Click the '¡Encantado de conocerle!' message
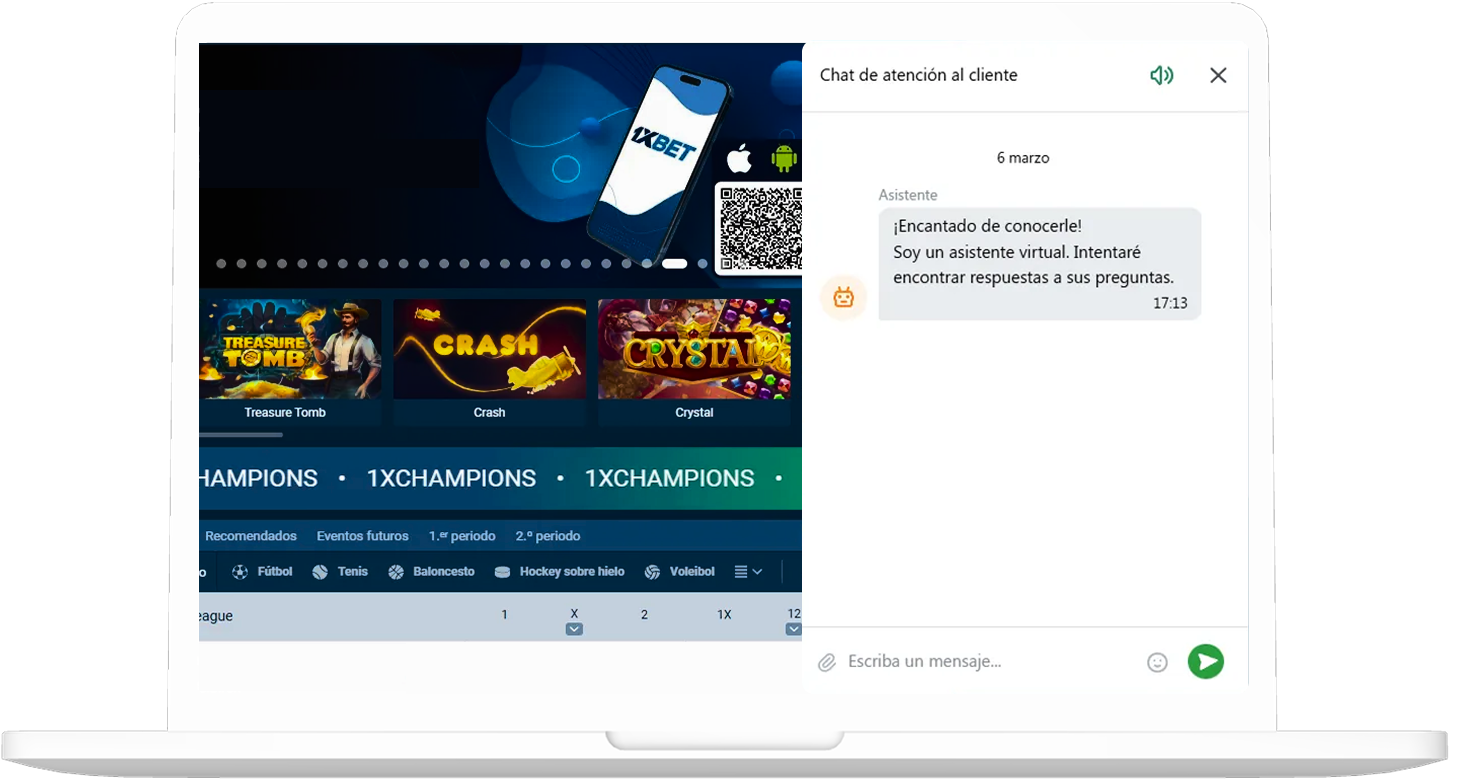Viewport: 1457px width, 783px height. [987, 226]
